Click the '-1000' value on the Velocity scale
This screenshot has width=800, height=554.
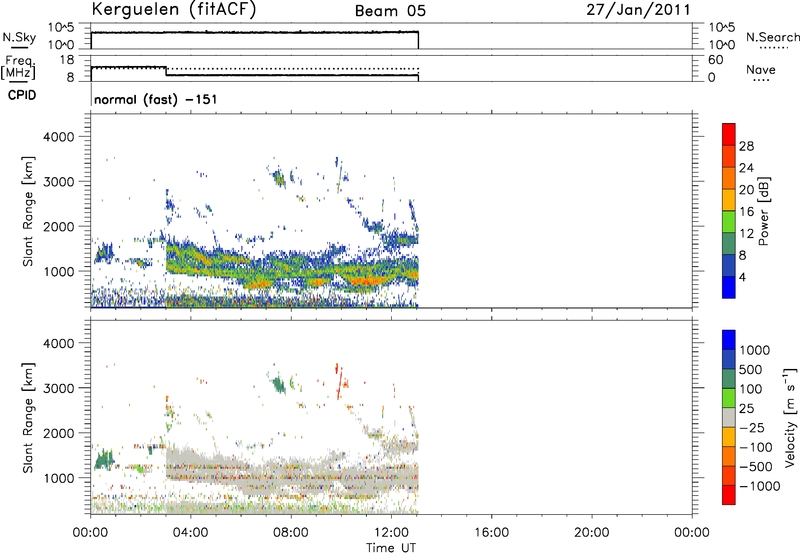coord(760,486)
